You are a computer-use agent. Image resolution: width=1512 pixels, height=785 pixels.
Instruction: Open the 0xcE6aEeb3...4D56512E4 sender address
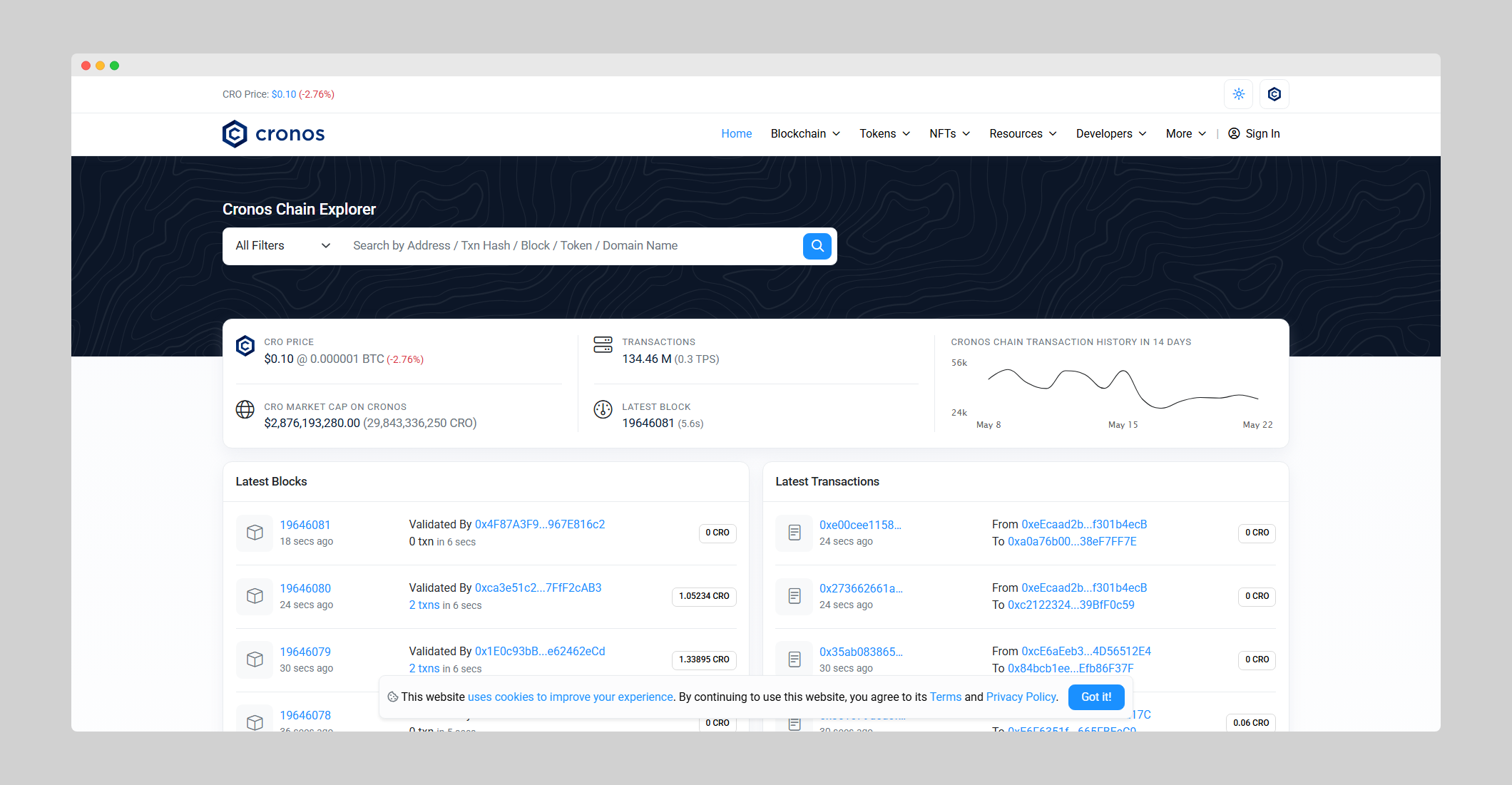[1086, 652]
